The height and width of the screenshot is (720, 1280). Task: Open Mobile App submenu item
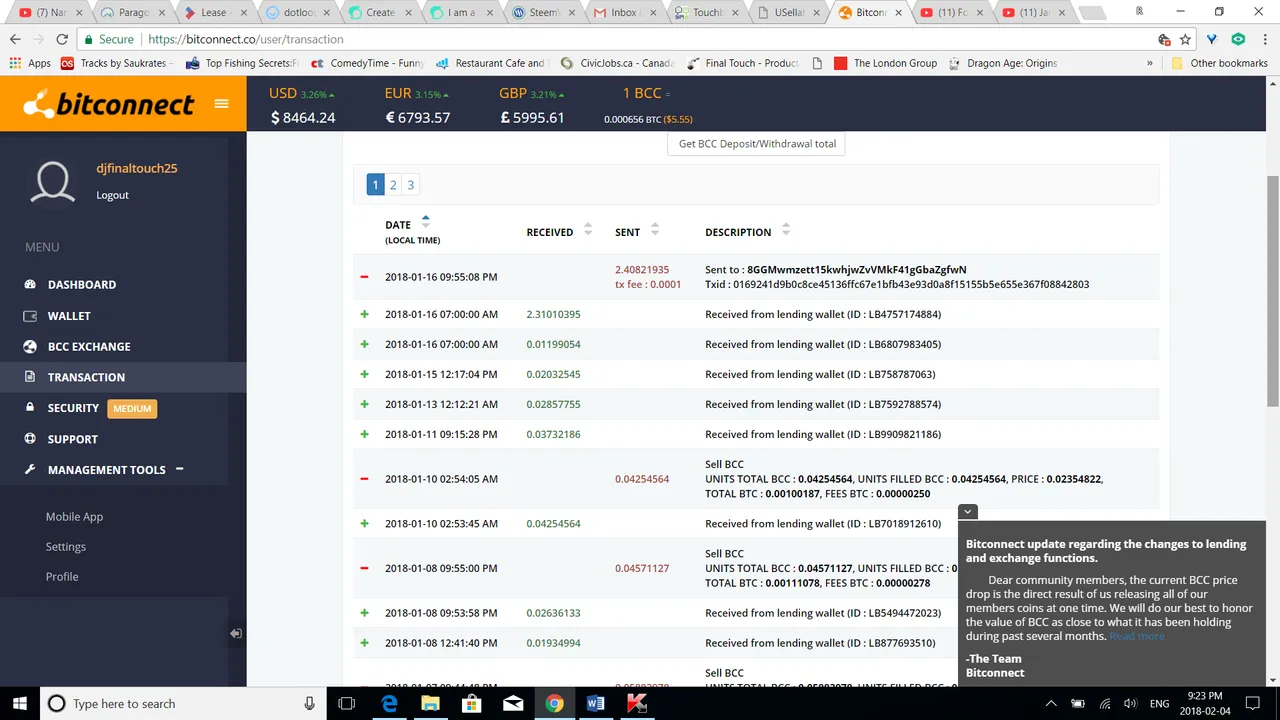74,517
